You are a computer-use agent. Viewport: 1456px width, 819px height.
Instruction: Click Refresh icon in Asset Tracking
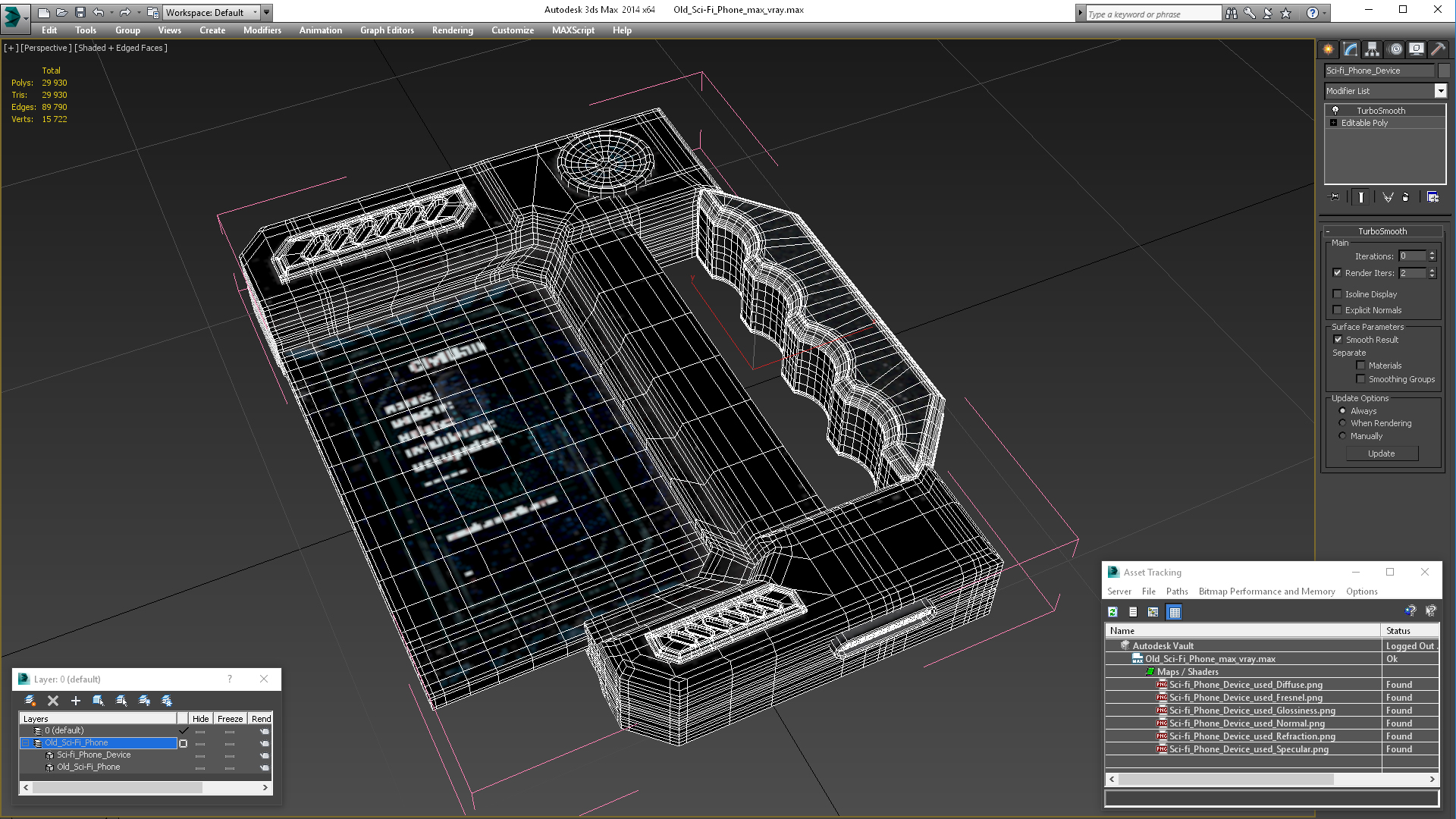click(x=1112, y=612)
